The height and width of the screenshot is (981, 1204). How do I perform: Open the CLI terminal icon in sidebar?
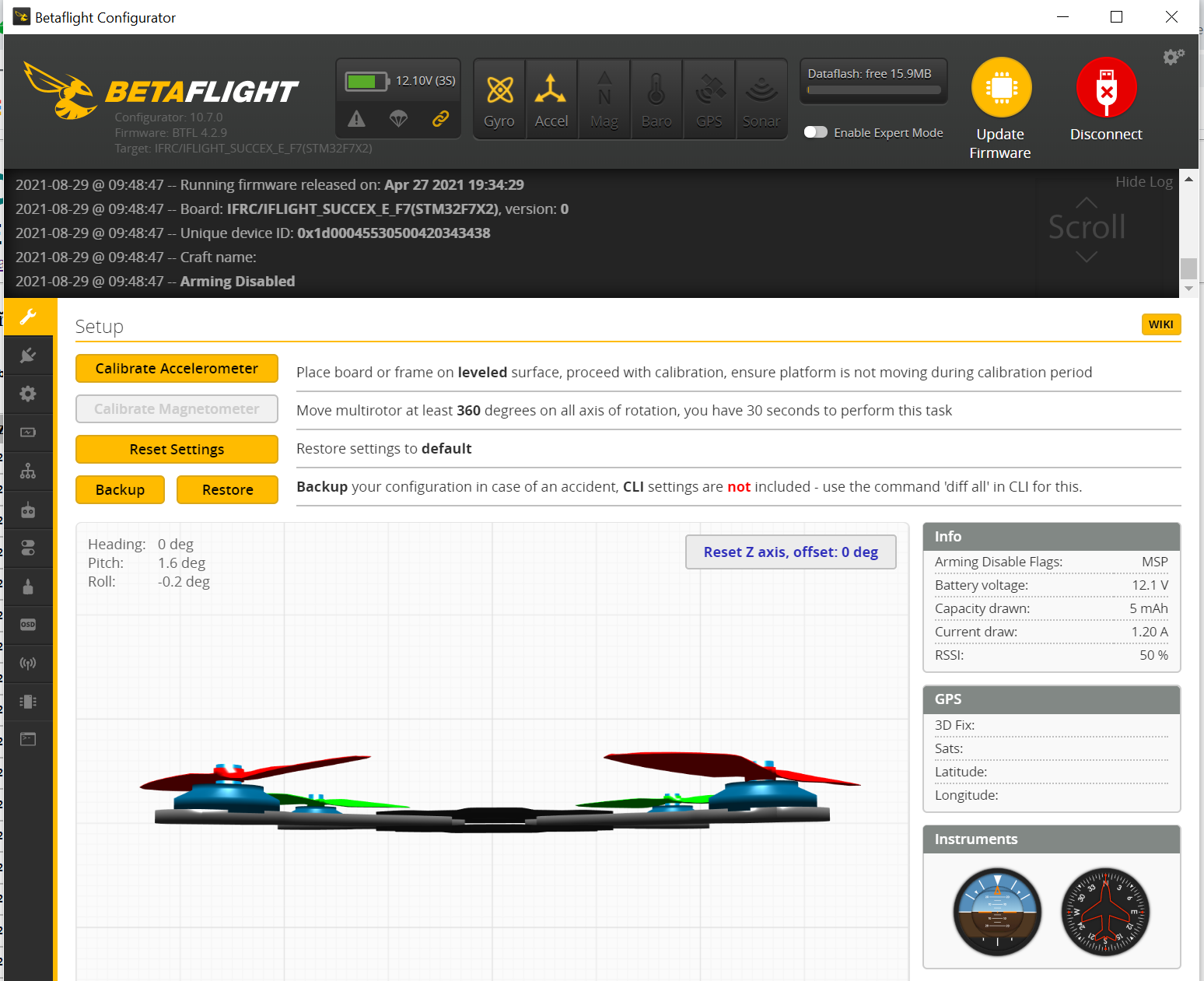click(x=28, y=739)
